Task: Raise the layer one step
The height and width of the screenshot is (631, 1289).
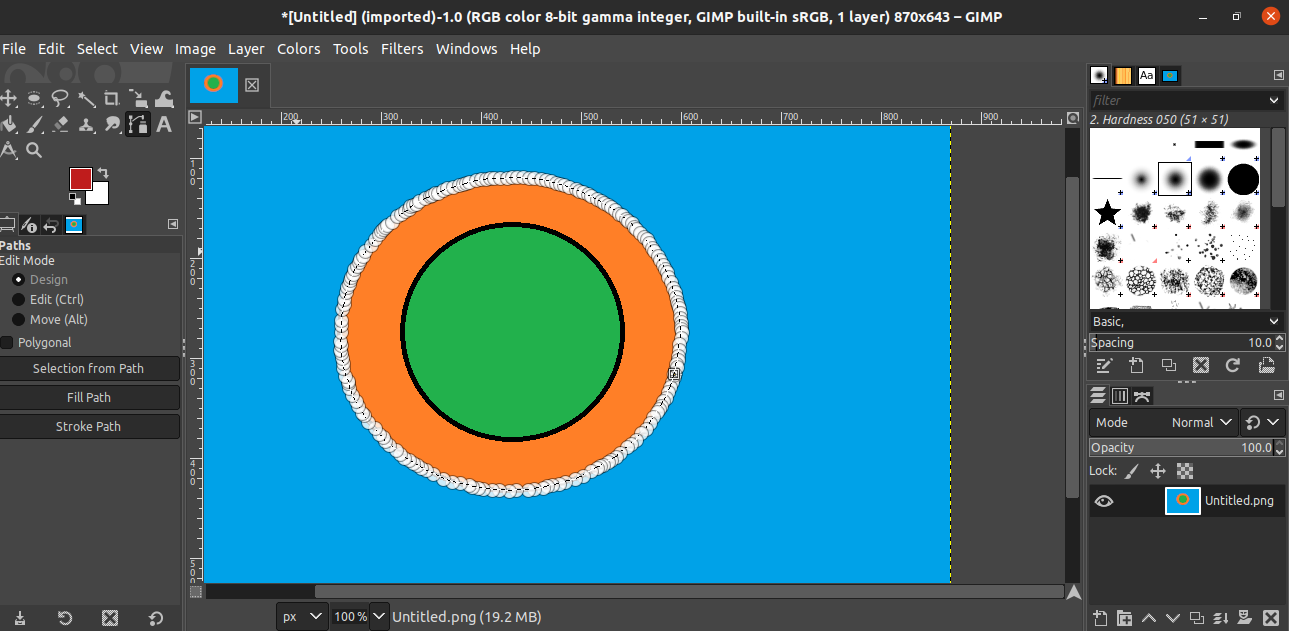Action: click(1149, 618)
